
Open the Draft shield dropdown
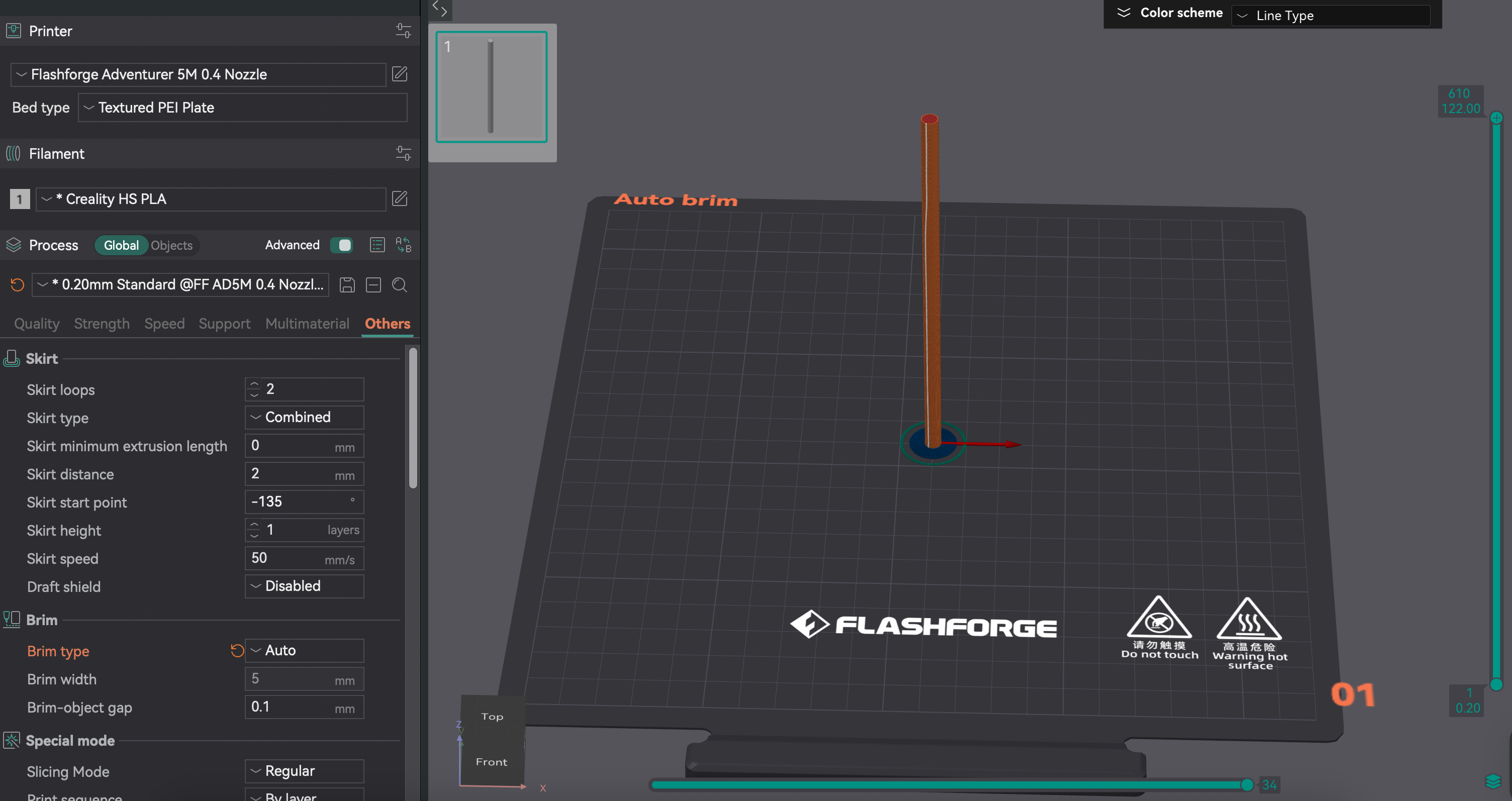[x=304, y=586]
